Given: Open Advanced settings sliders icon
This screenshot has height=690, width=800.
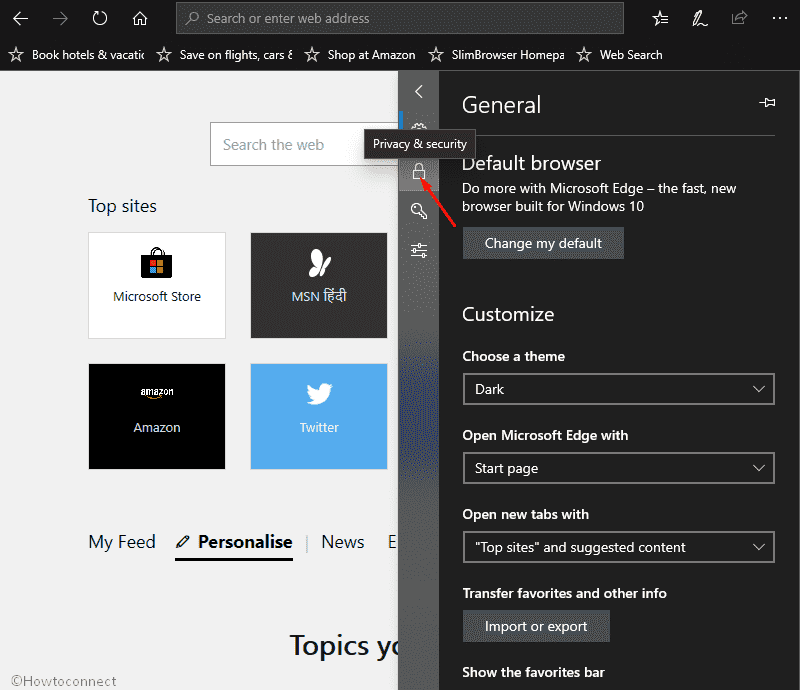Looking at the screenshot, I should tap(419, 251).
